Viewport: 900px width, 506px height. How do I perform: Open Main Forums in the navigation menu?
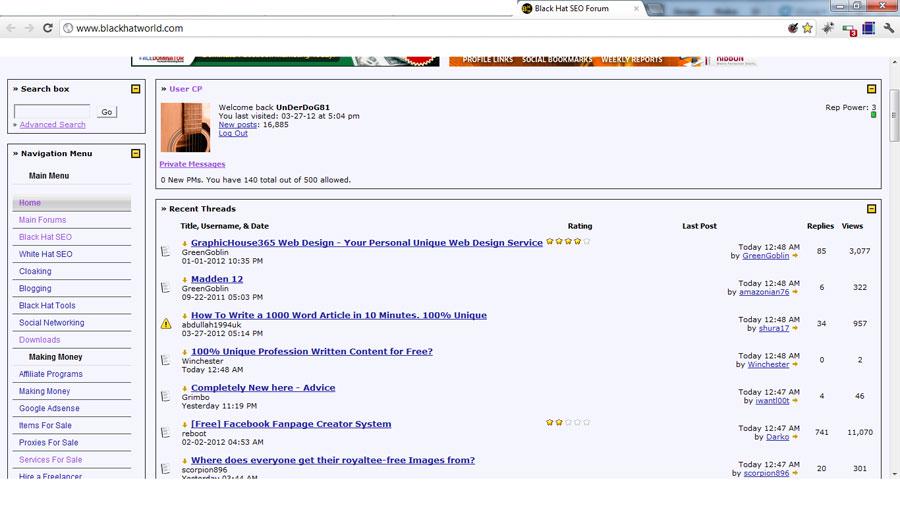[x=42, y=220]
